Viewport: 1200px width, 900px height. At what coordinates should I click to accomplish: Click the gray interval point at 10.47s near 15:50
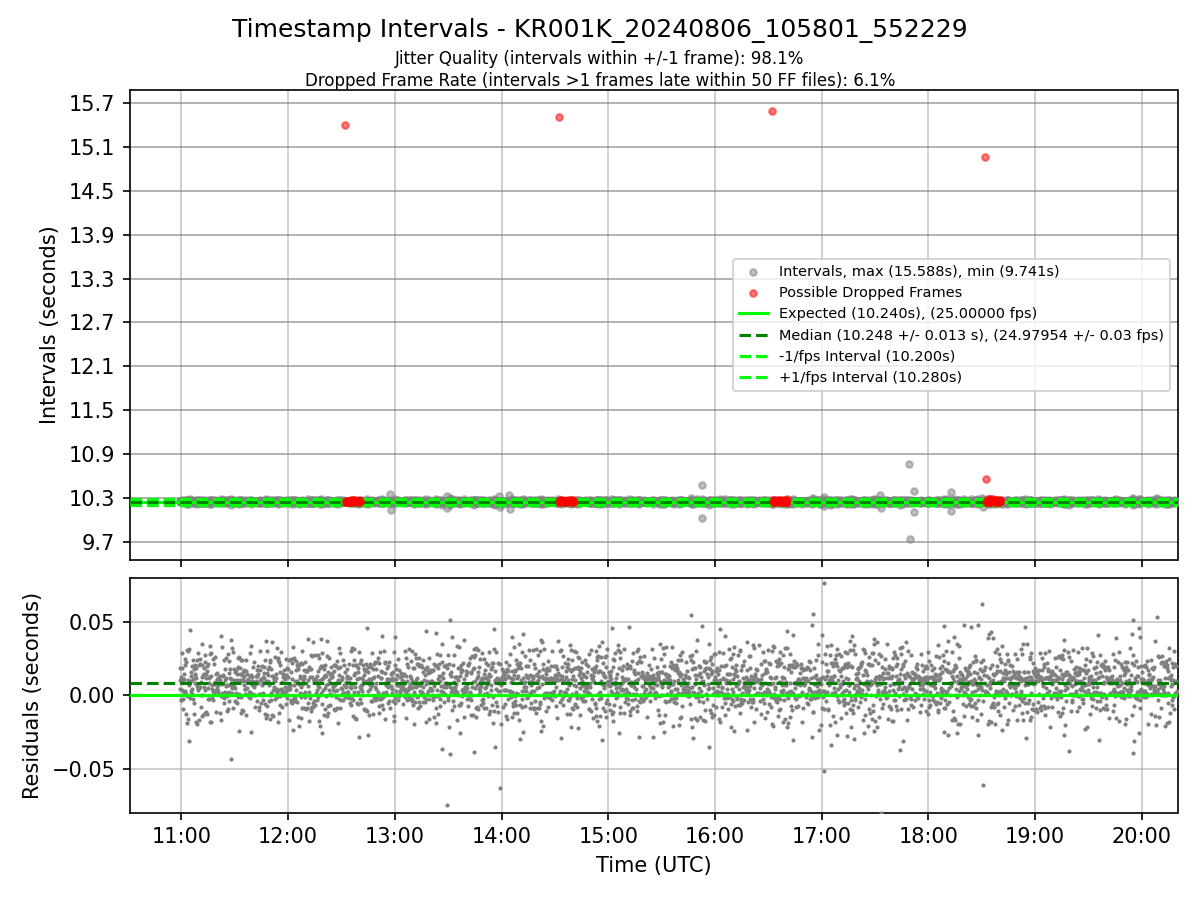(x=702, y=485)
